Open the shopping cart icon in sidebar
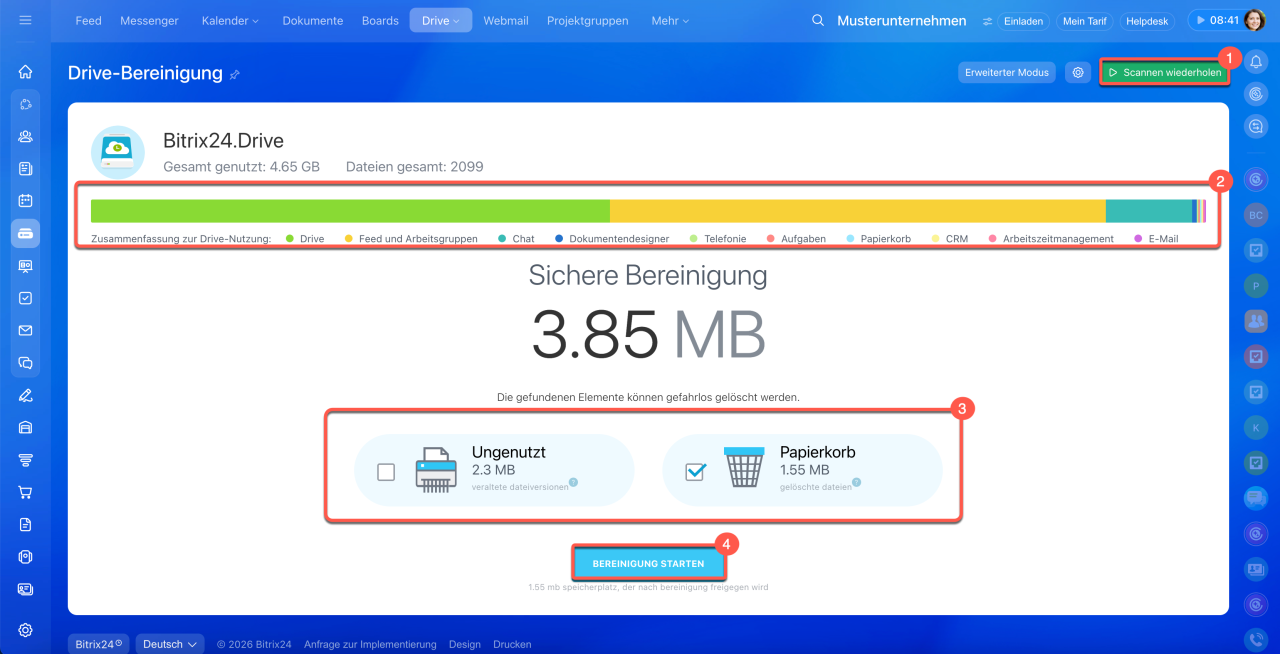Image resolution: width=1280 pixels, height=654 pixels. click(x=26, y=492)
